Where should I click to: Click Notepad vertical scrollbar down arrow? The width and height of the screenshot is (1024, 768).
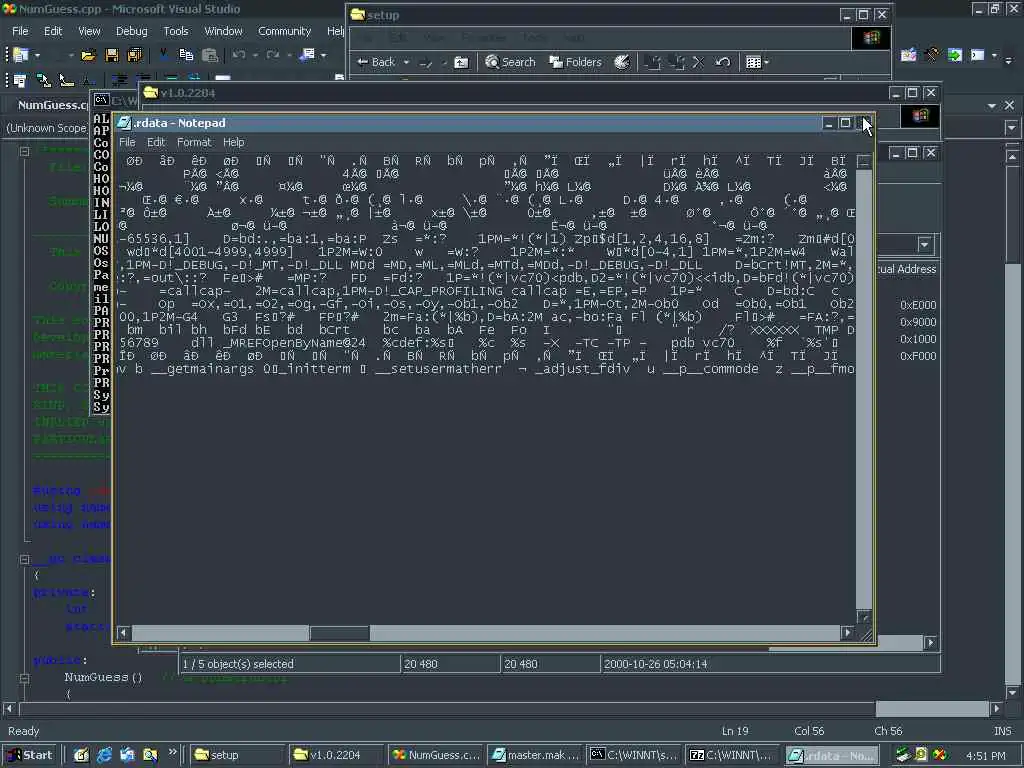point(863,617)
